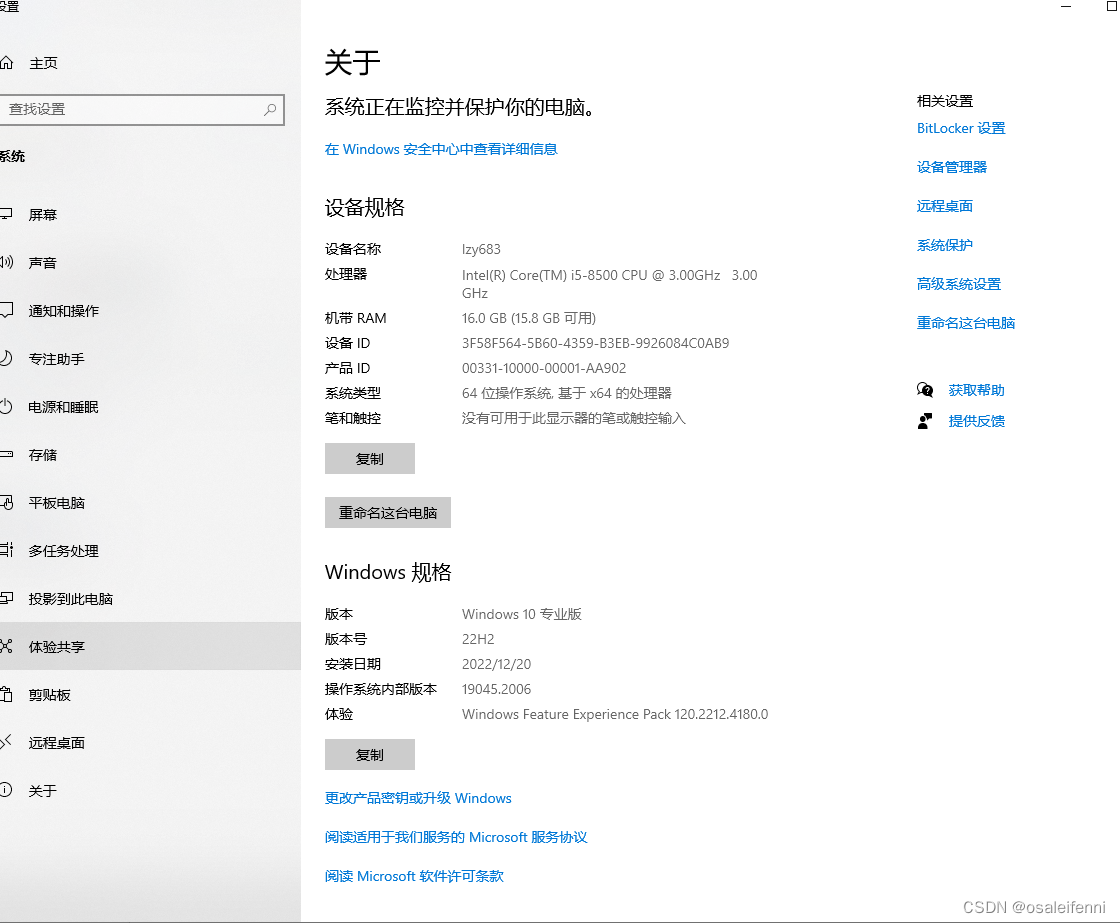Go to 电源和睡眠 settings
The image size is (1120, 923).
pos(64,406)
